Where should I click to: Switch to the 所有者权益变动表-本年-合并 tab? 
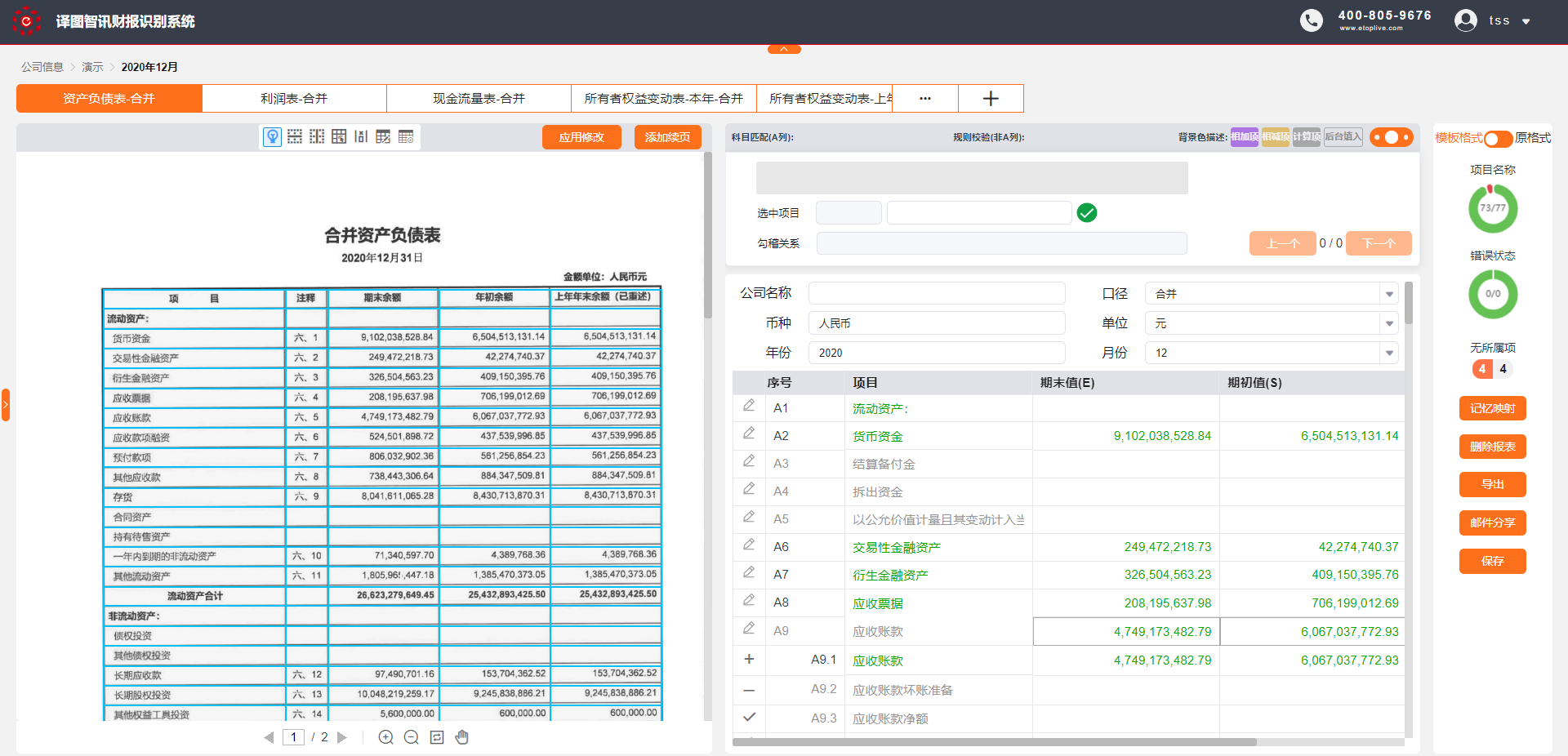664,99
